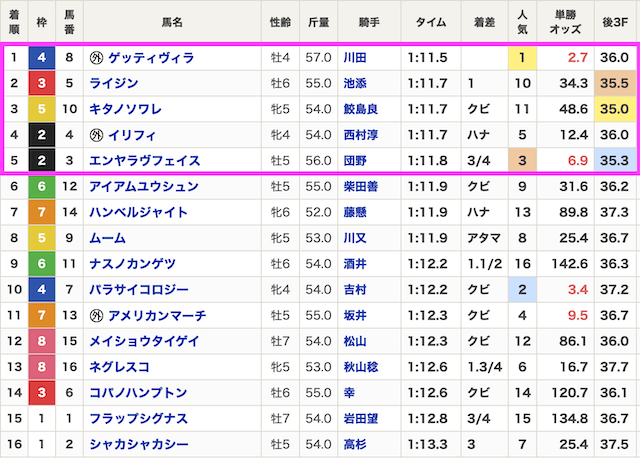Click red frame 3 badge beside ライジン

(42, 83)
